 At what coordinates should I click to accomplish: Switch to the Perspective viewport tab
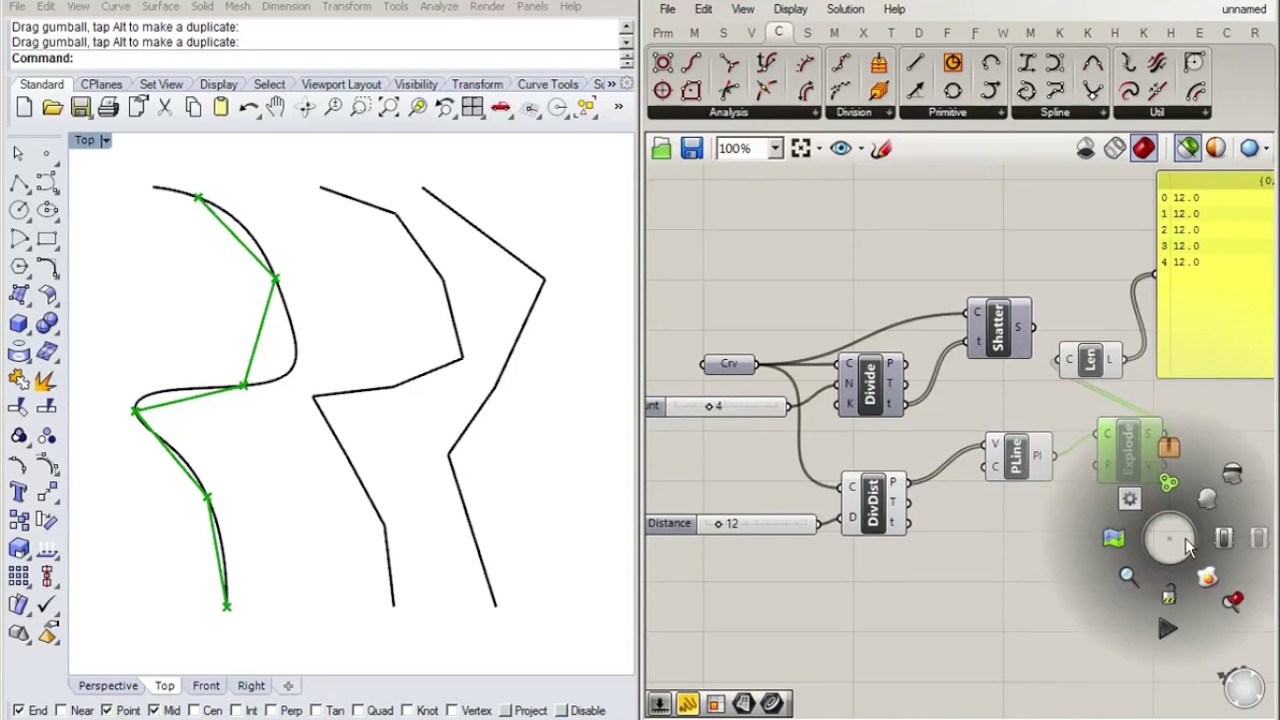(108, 686)
